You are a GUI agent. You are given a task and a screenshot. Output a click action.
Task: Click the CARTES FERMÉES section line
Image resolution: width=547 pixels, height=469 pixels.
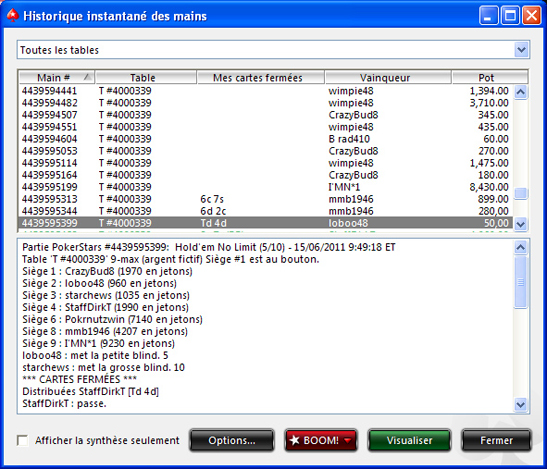80,379
